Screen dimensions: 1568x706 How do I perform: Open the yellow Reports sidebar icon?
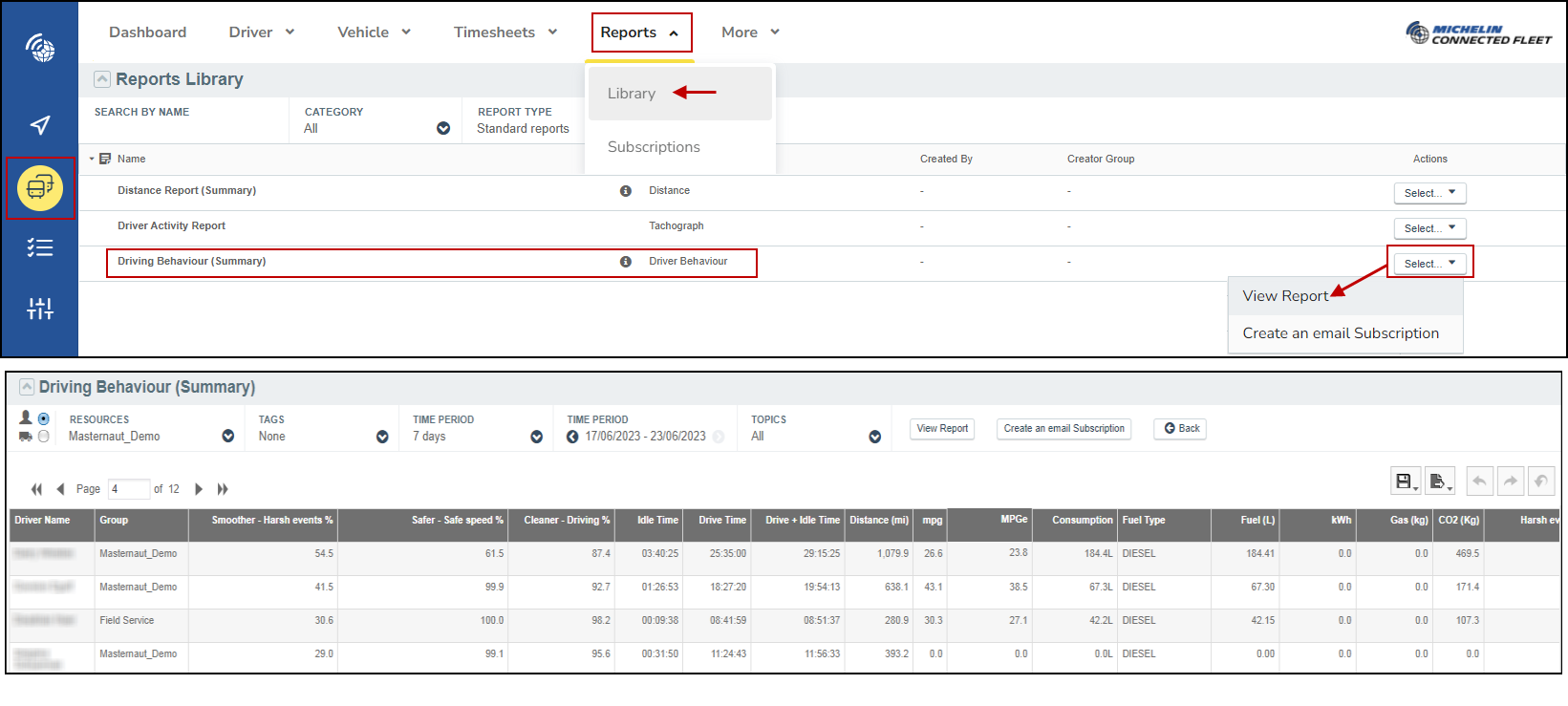tap(40, 187)
